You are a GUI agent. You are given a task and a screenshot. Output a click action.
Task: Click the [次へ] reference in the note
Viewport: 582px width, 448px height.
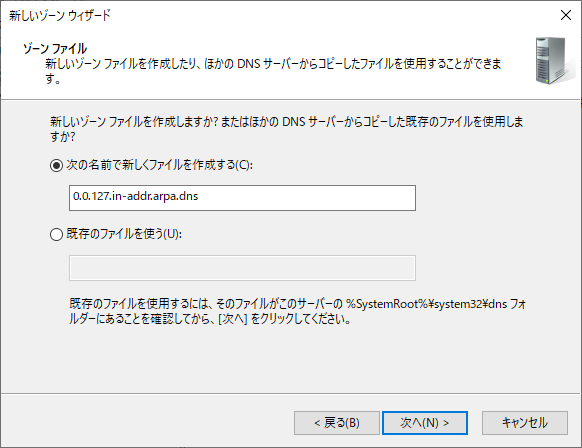pos(233,319)
